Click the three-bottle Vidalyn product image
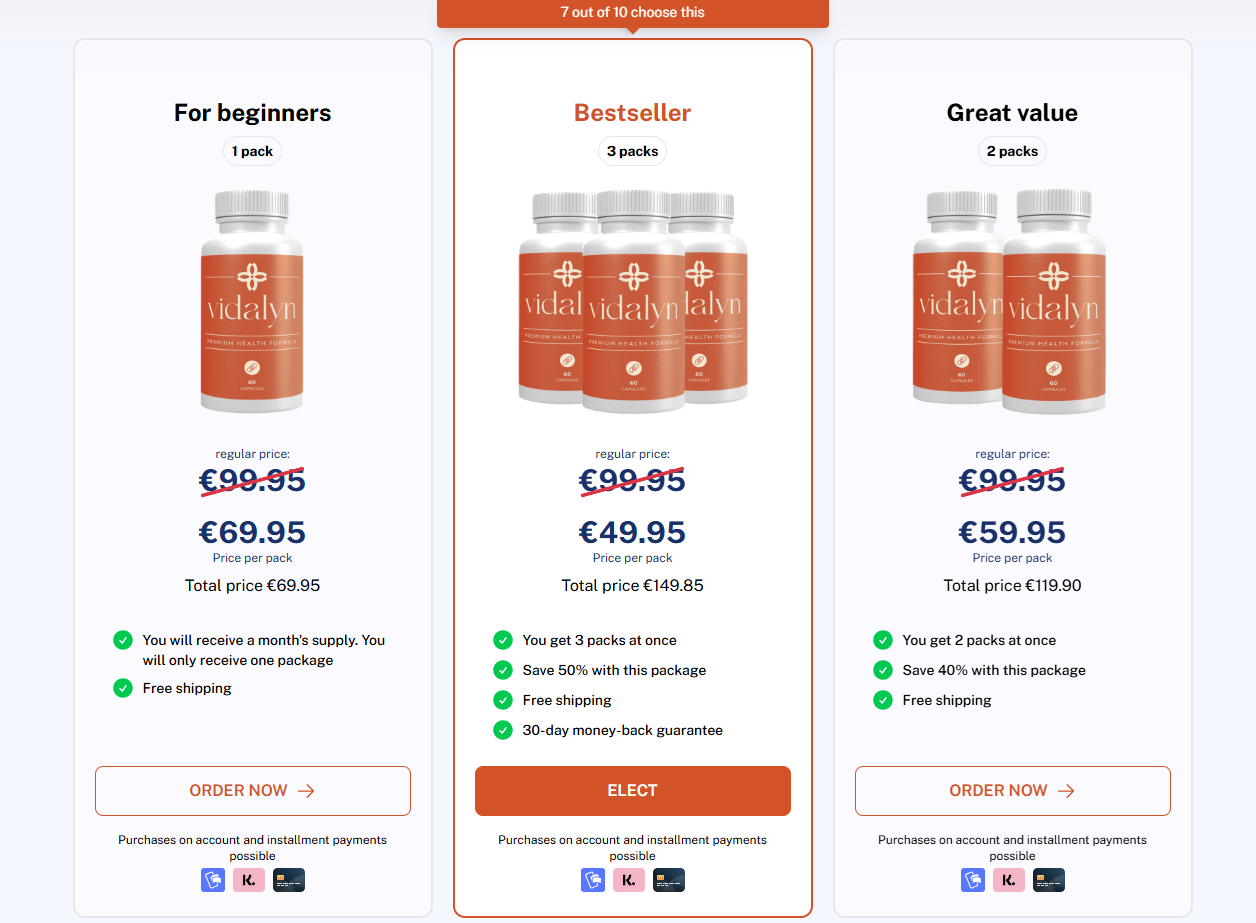 coord(632,302)
